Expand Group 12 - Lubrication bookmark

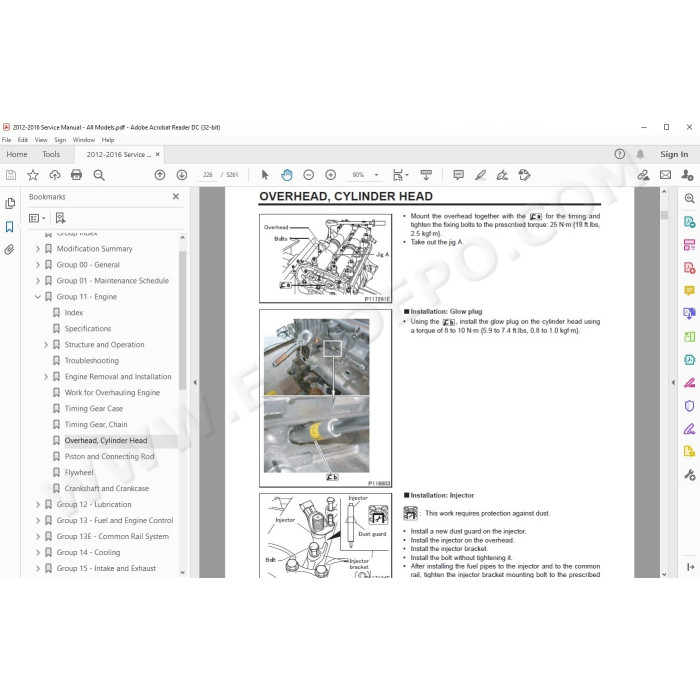click(38, 504)
